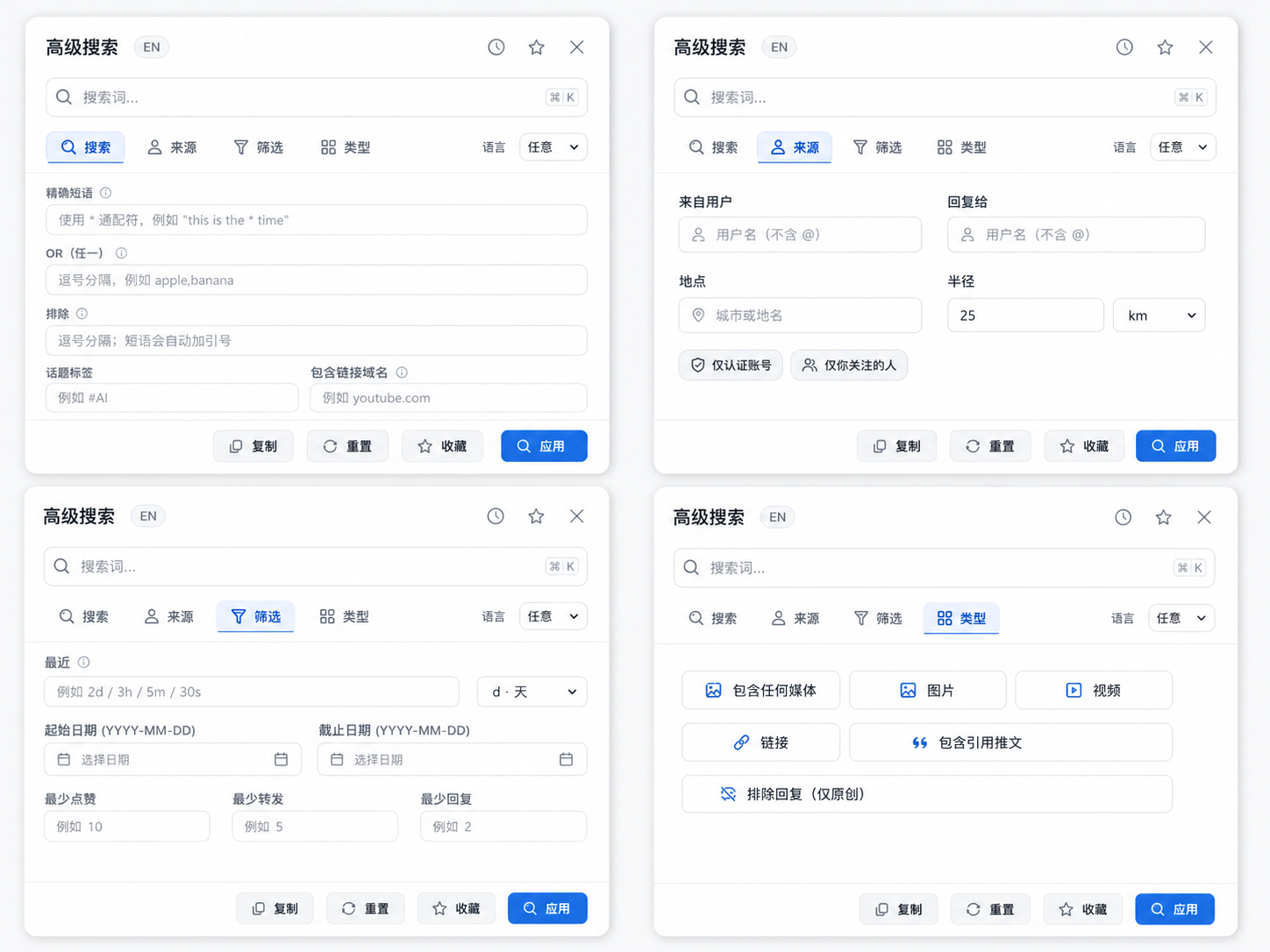Click ⌘K shortcut badge in top-right search bar

[1191, 97]
